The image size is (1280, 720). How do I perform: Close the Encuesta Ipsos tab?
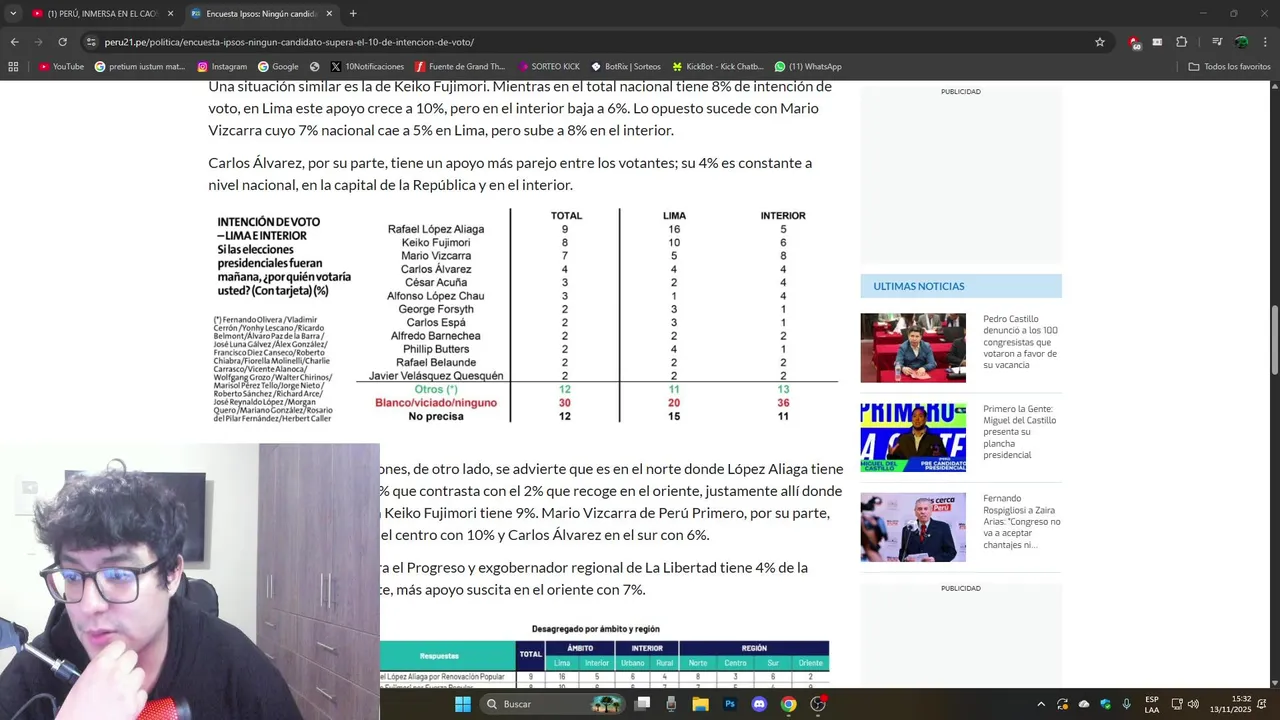329,14
